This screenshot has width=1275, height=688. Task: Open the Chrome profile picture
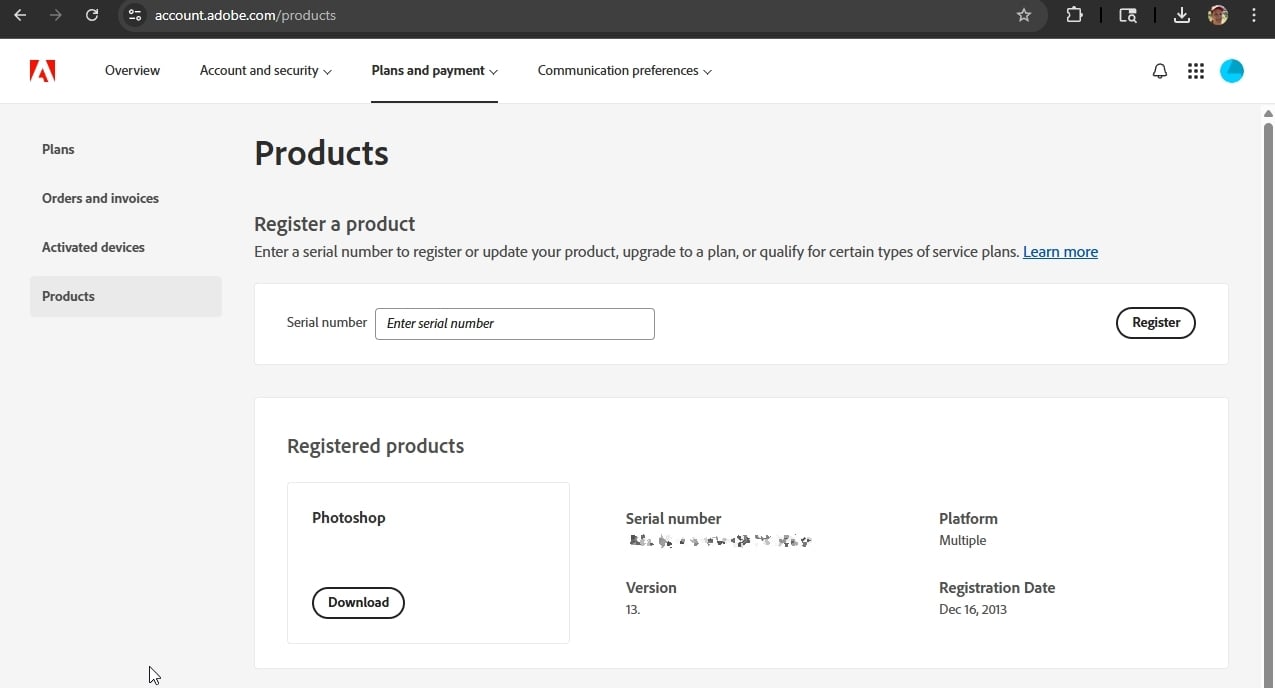coord(1218,15)
